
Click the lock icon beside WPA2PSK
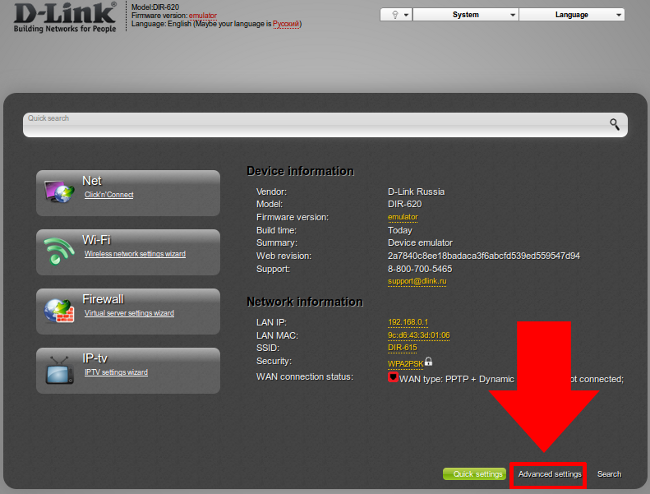click(429, 361)
